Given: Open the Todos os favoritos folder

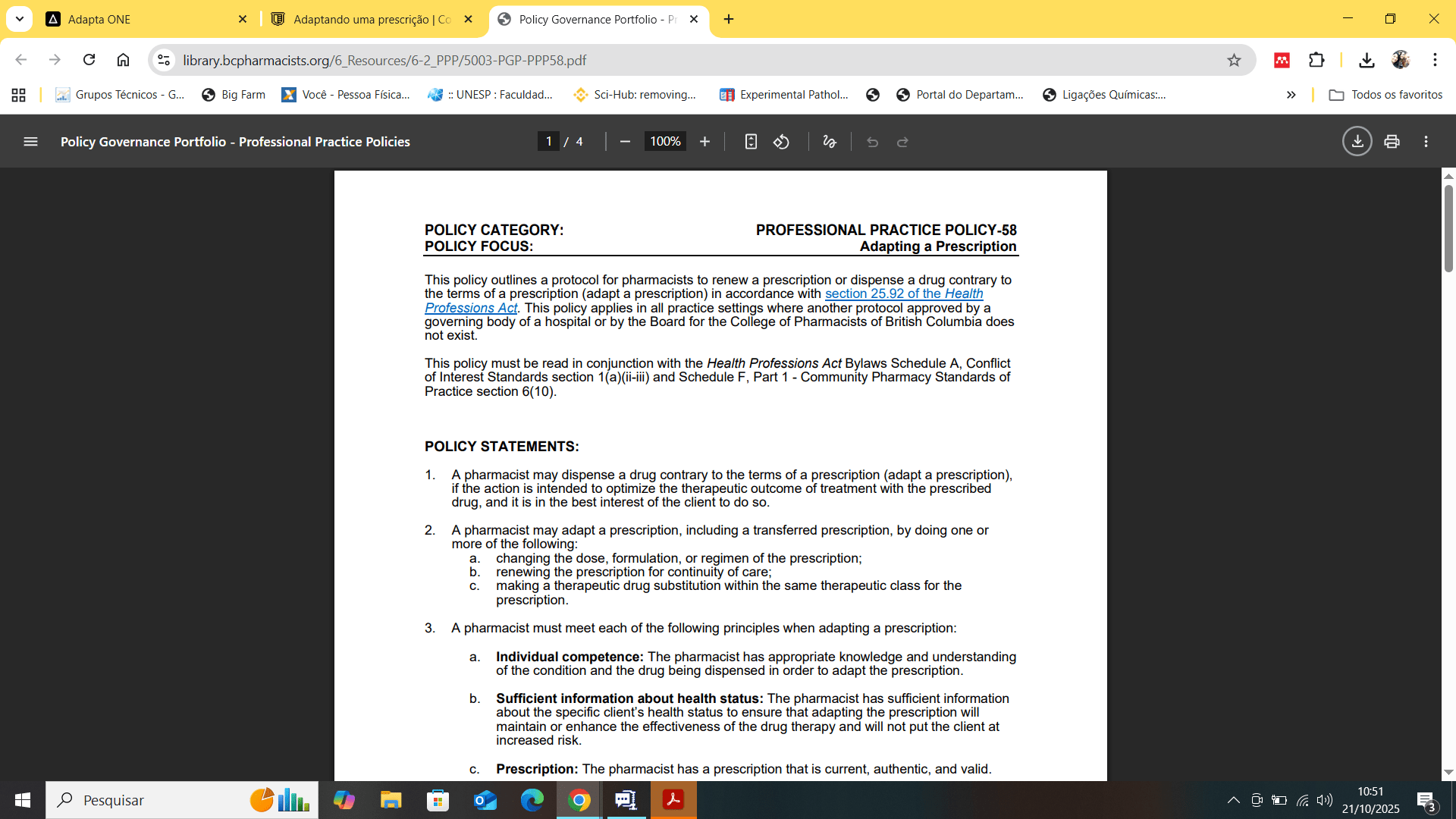Looking at the screenshot, I should point(1385,95).
